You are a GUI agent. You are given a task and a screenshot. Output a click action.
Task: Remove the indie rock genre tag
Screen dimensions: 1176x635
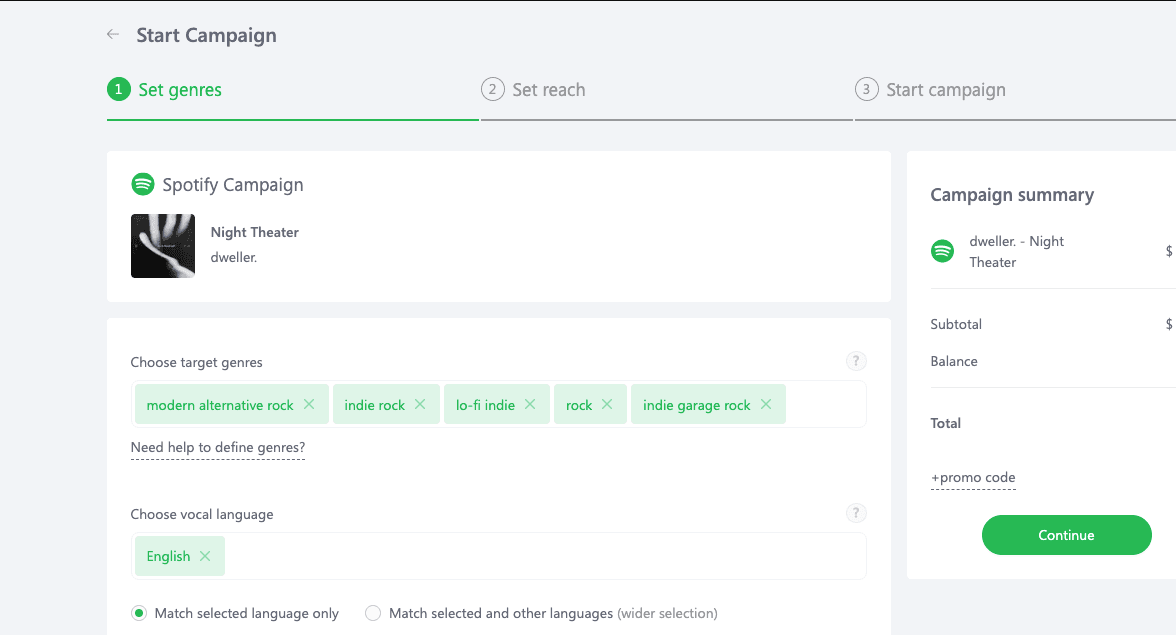pyautogui.click(x=420, y=404)
